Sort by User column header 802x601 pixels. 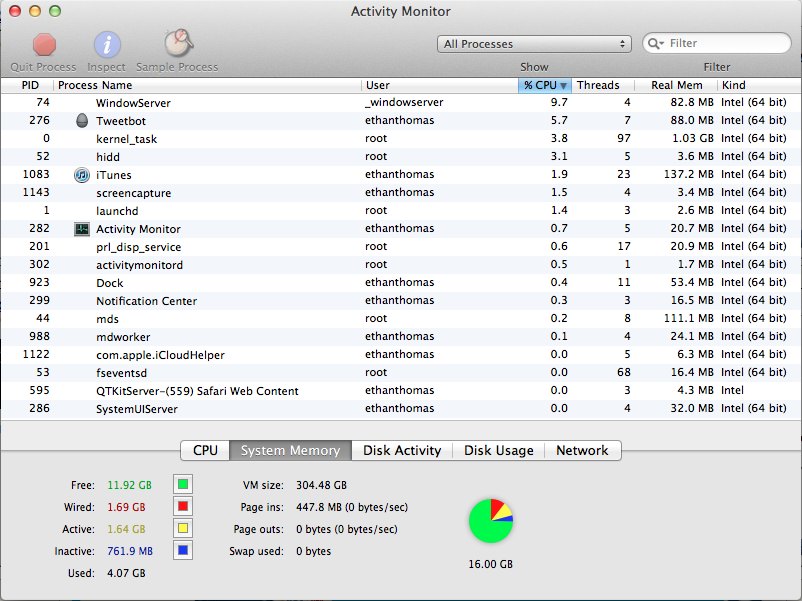pos(439,85)
